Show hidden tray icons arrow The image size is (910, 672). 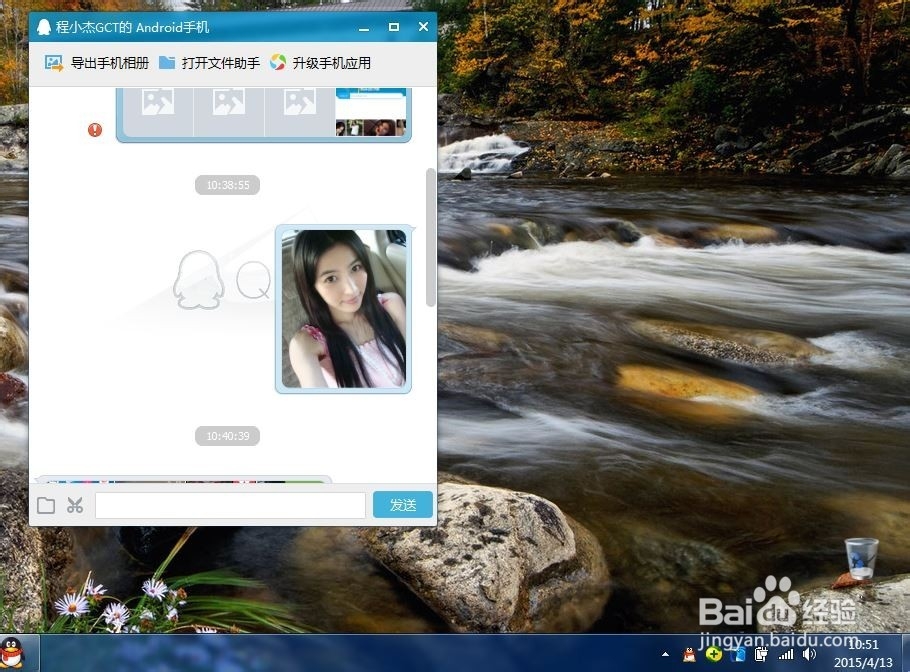pyautogui.click(x=665, y=654)
